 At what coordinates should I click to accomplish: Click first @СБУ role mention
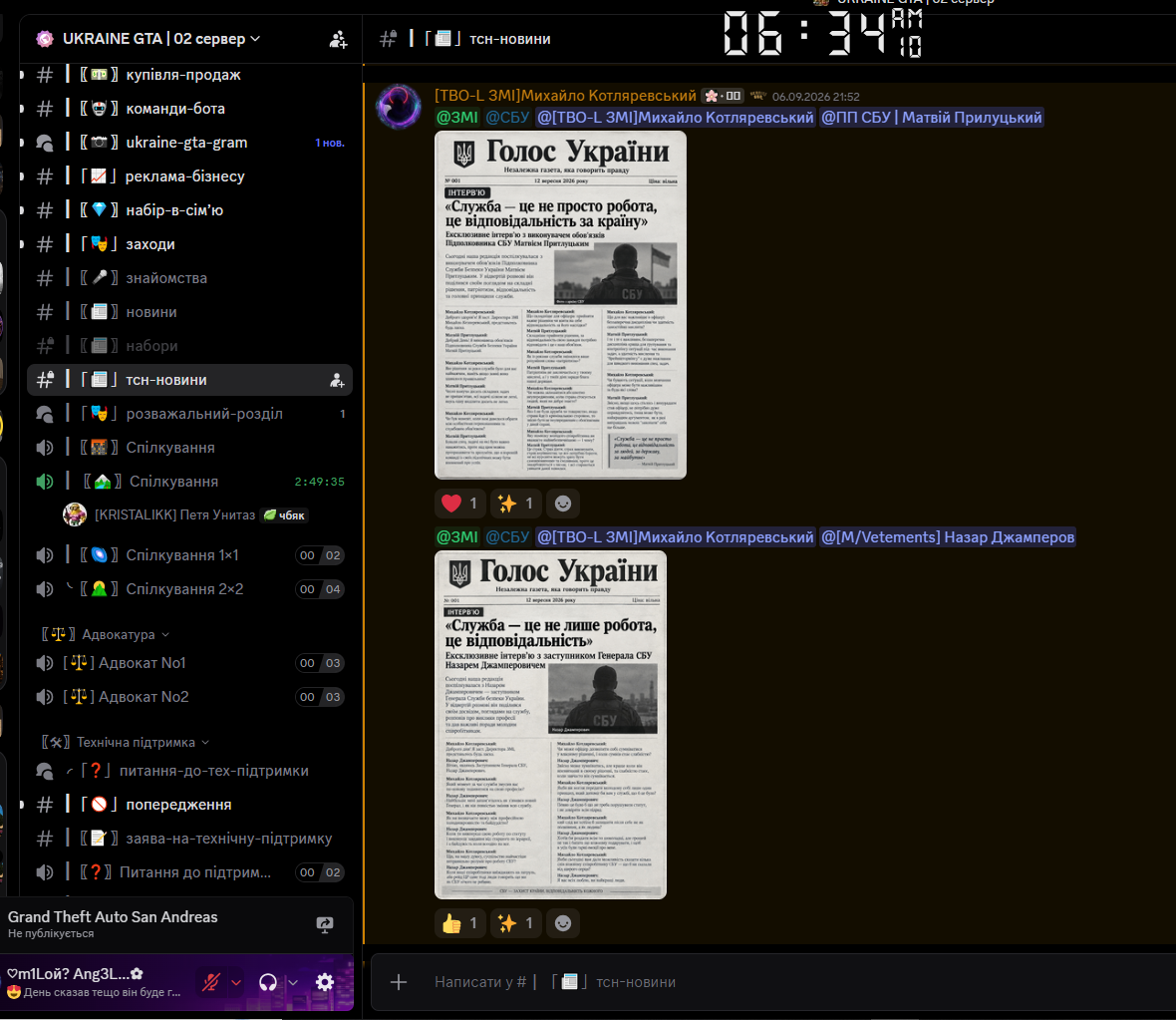[x=507, y=117]
